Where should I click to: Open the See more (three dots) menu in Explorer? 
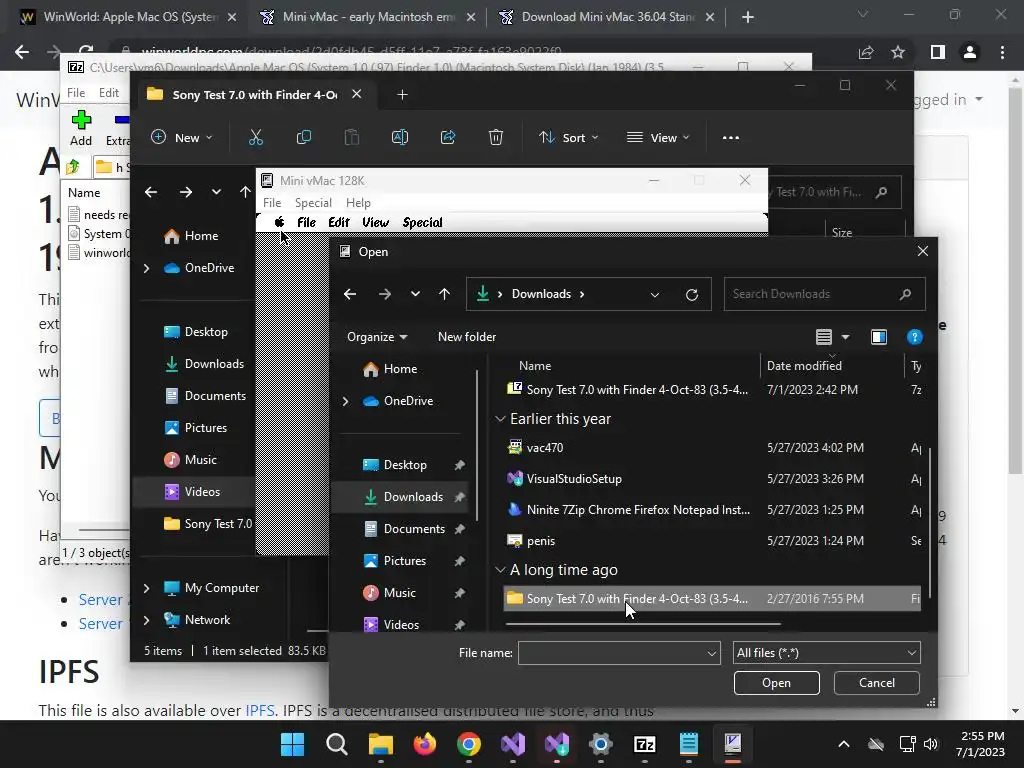coord(731,138)
